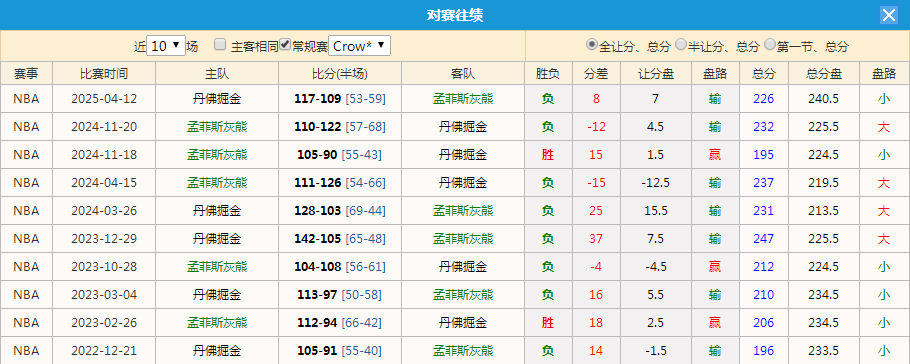
Task: Click the 主队 column header
Action: tap(217, 74)
